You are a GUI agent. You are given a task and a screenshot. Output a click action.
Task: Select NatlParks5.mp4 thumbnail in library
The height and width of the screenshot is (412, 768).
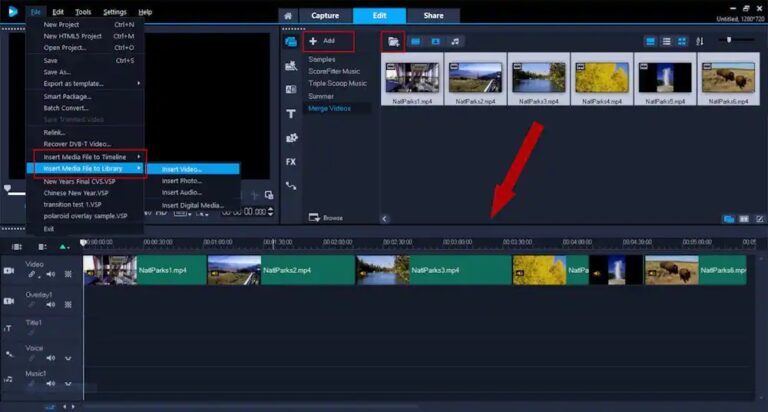tap(665, 79)
